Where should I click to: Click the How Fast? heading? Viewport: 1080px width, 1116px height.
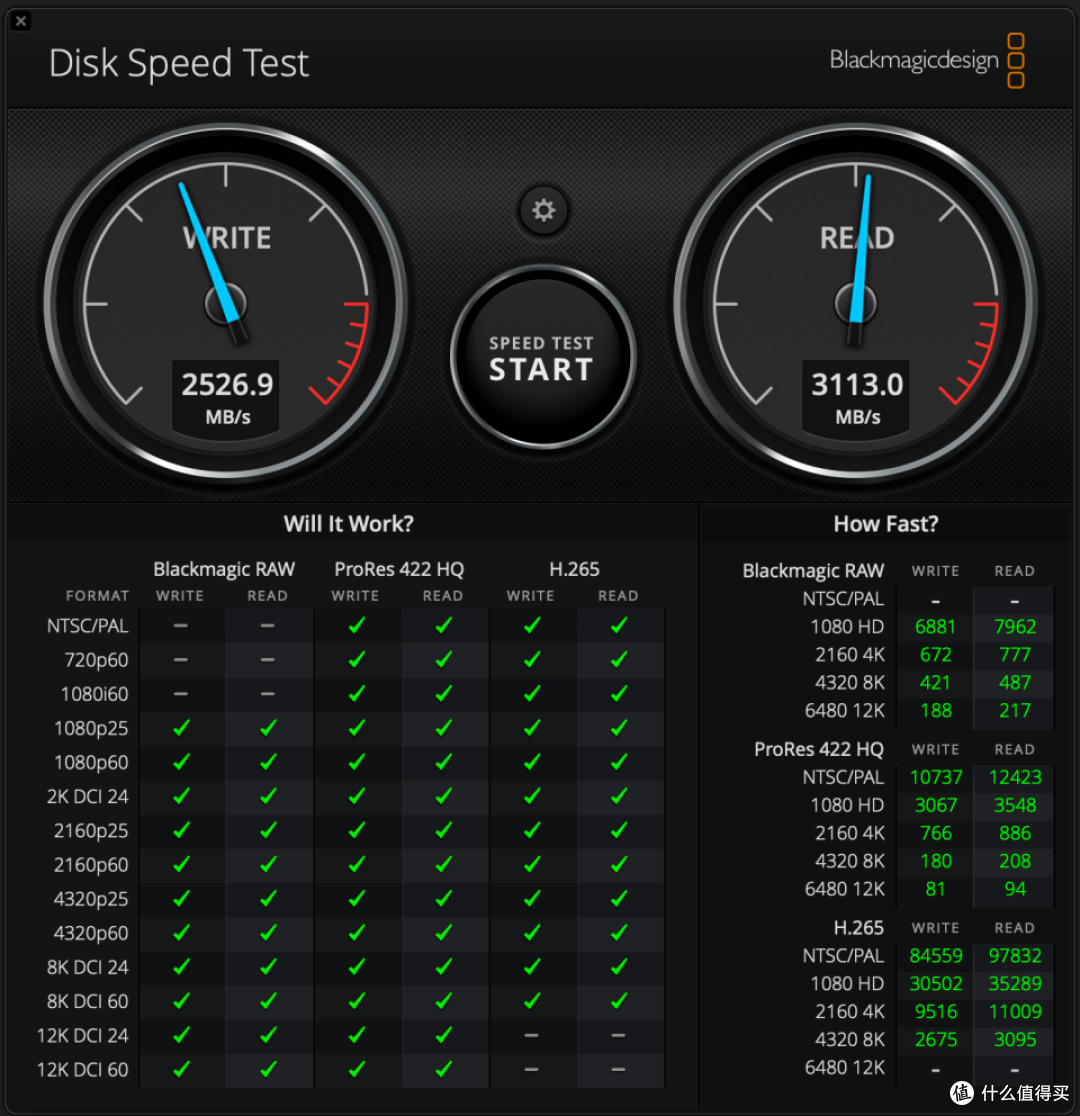(x=886, y=524)
